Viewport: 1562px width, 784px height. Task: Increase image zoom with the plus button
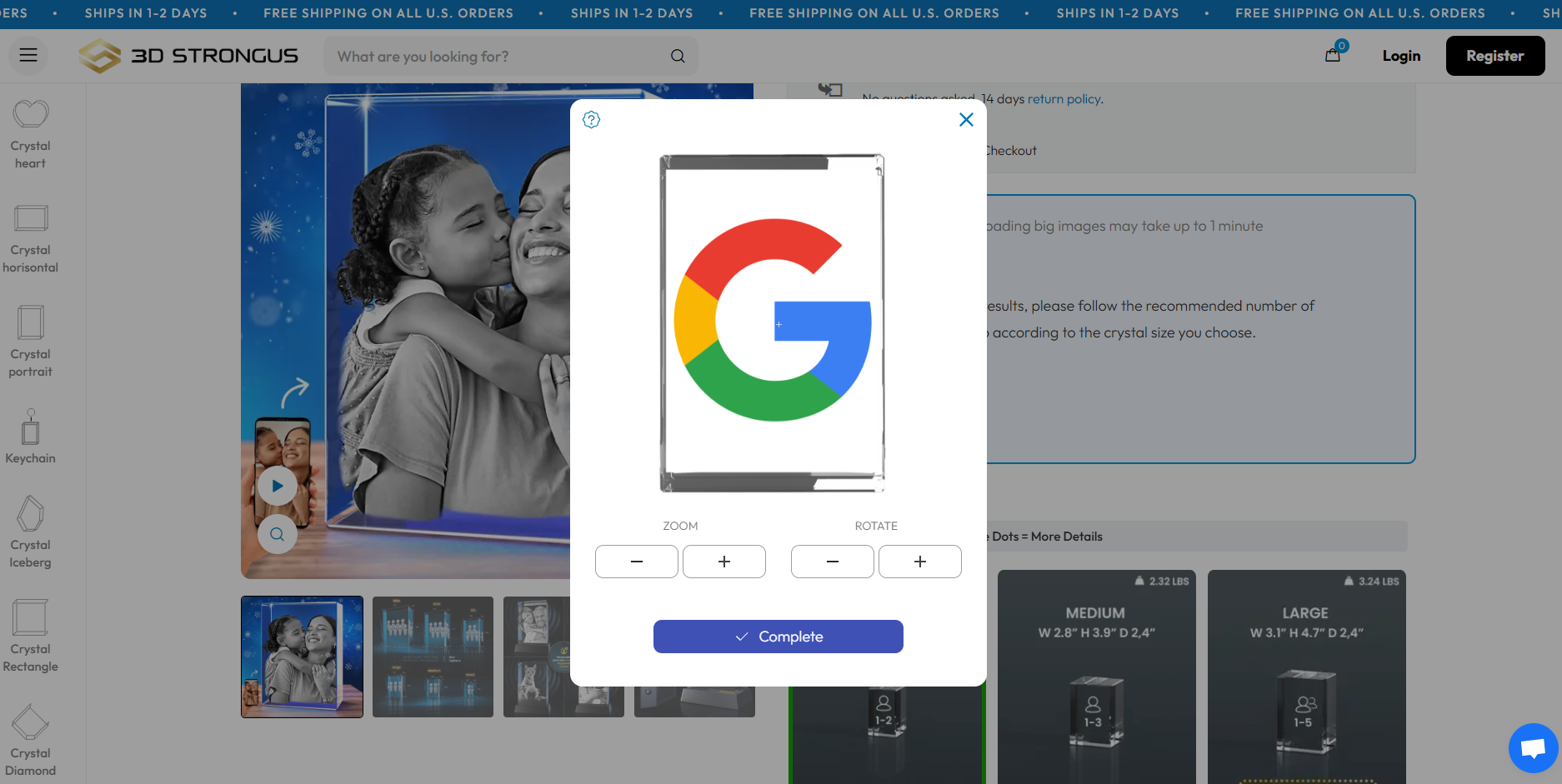click(723, 561)
